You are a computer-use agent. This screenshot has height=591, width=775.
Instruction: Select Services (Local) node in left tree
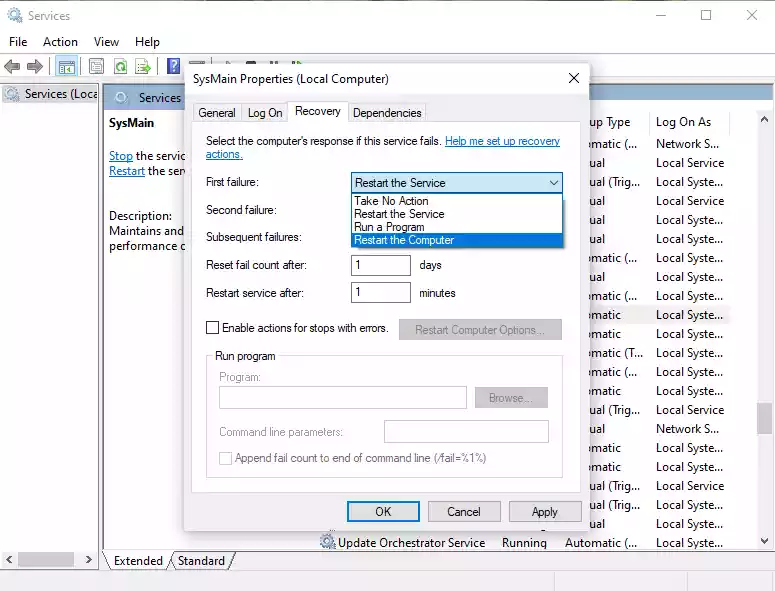(51, 94)
